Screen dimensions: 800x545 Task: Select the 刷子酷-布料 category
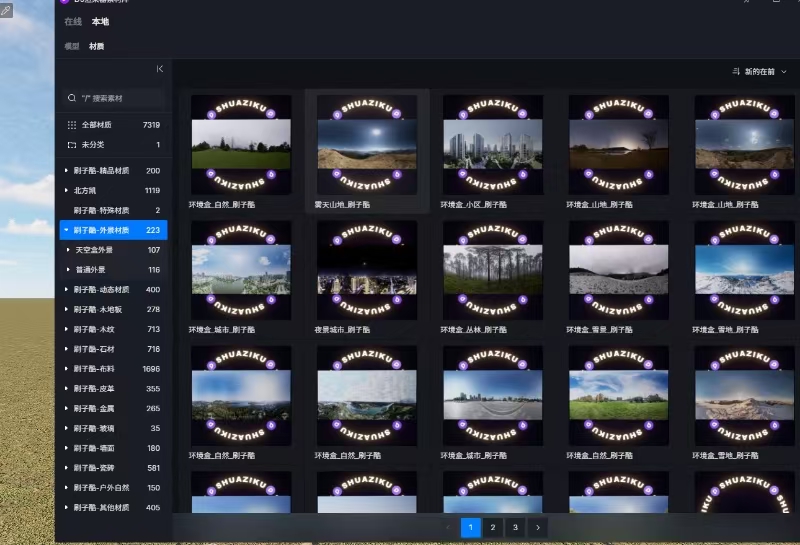[x=114, y=369]
